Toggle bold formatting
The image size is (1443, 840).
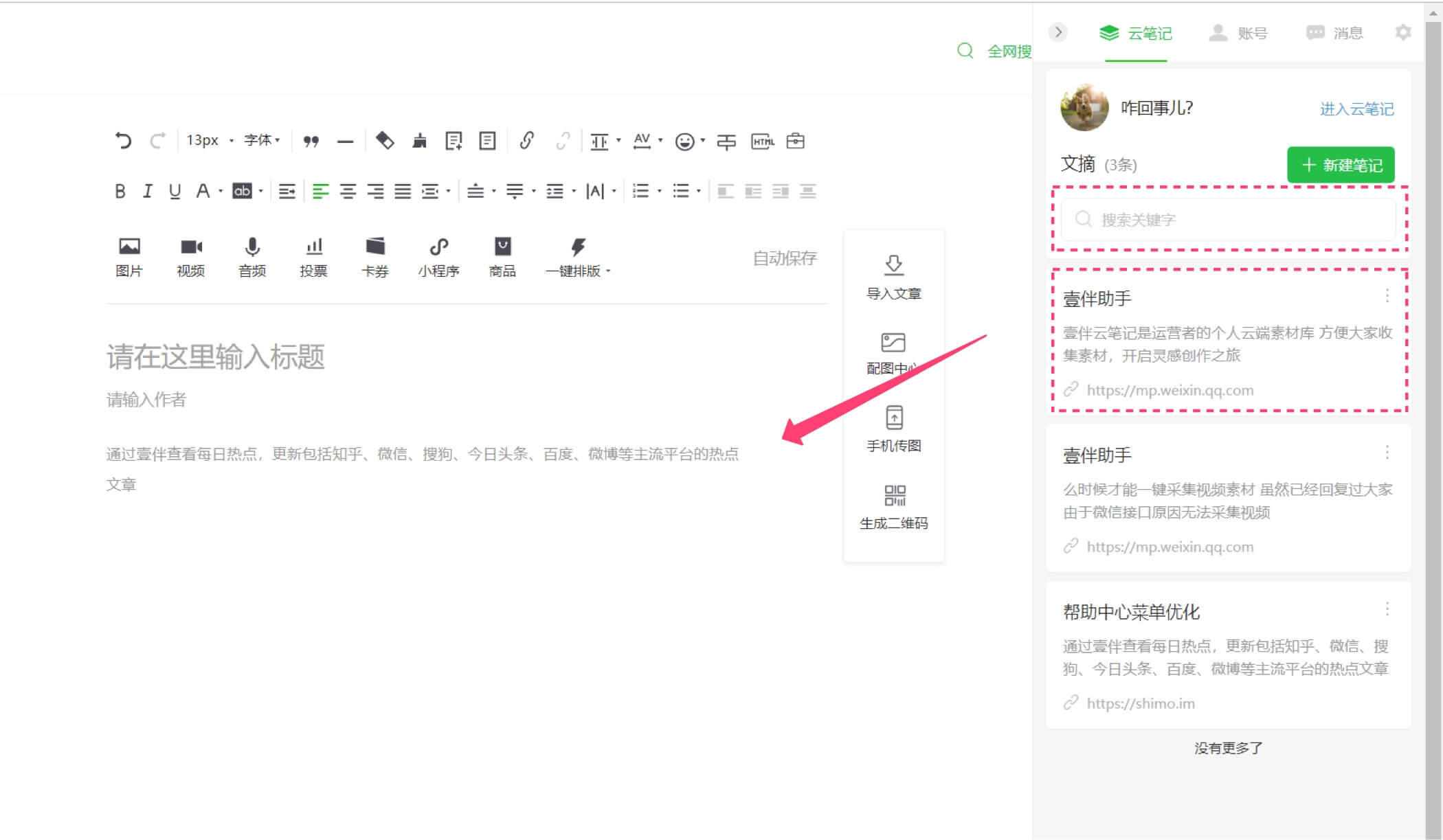120,191
